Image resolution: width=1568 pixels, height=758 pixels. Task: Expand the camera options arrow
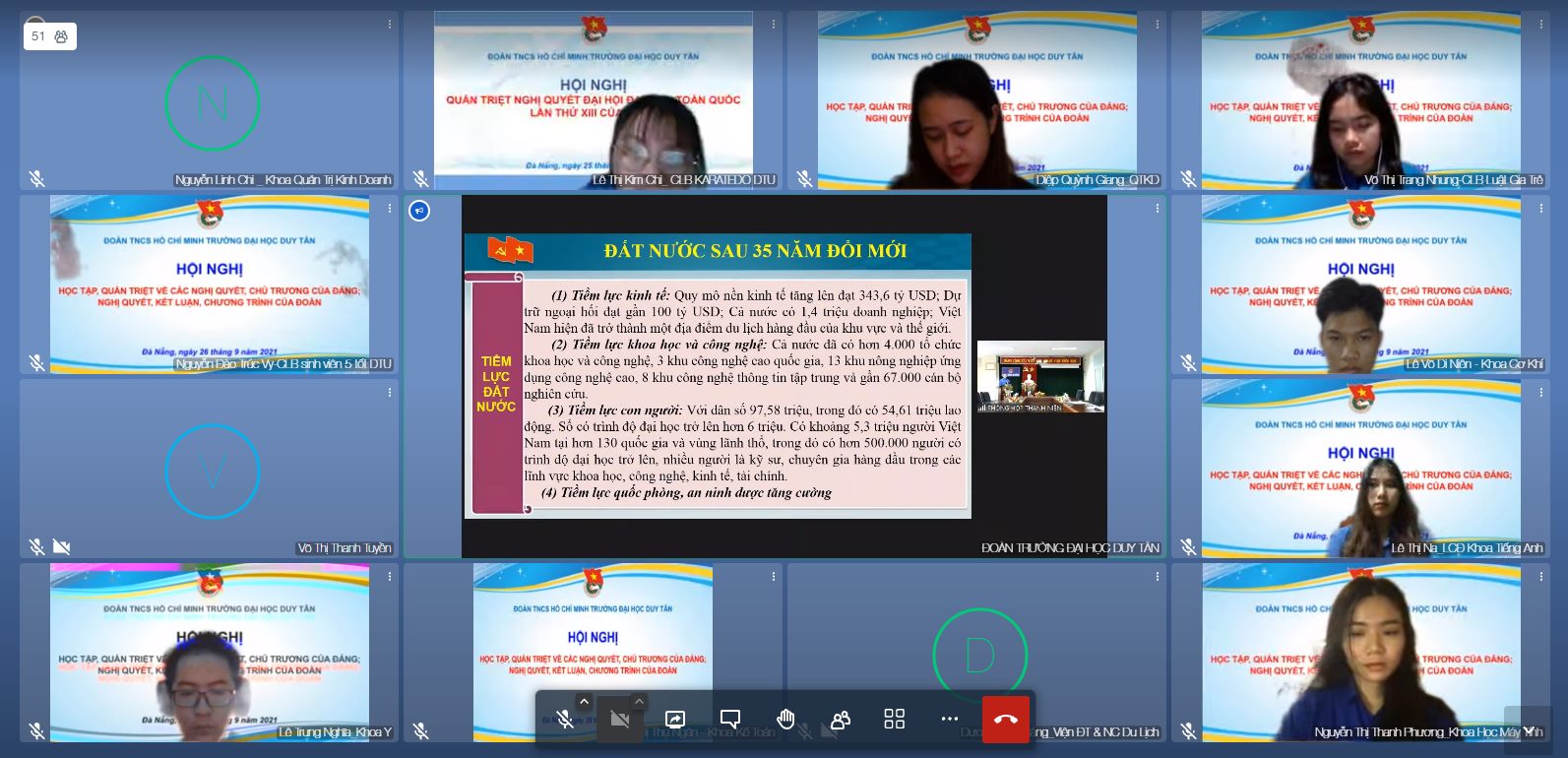[x=639, y=702]
